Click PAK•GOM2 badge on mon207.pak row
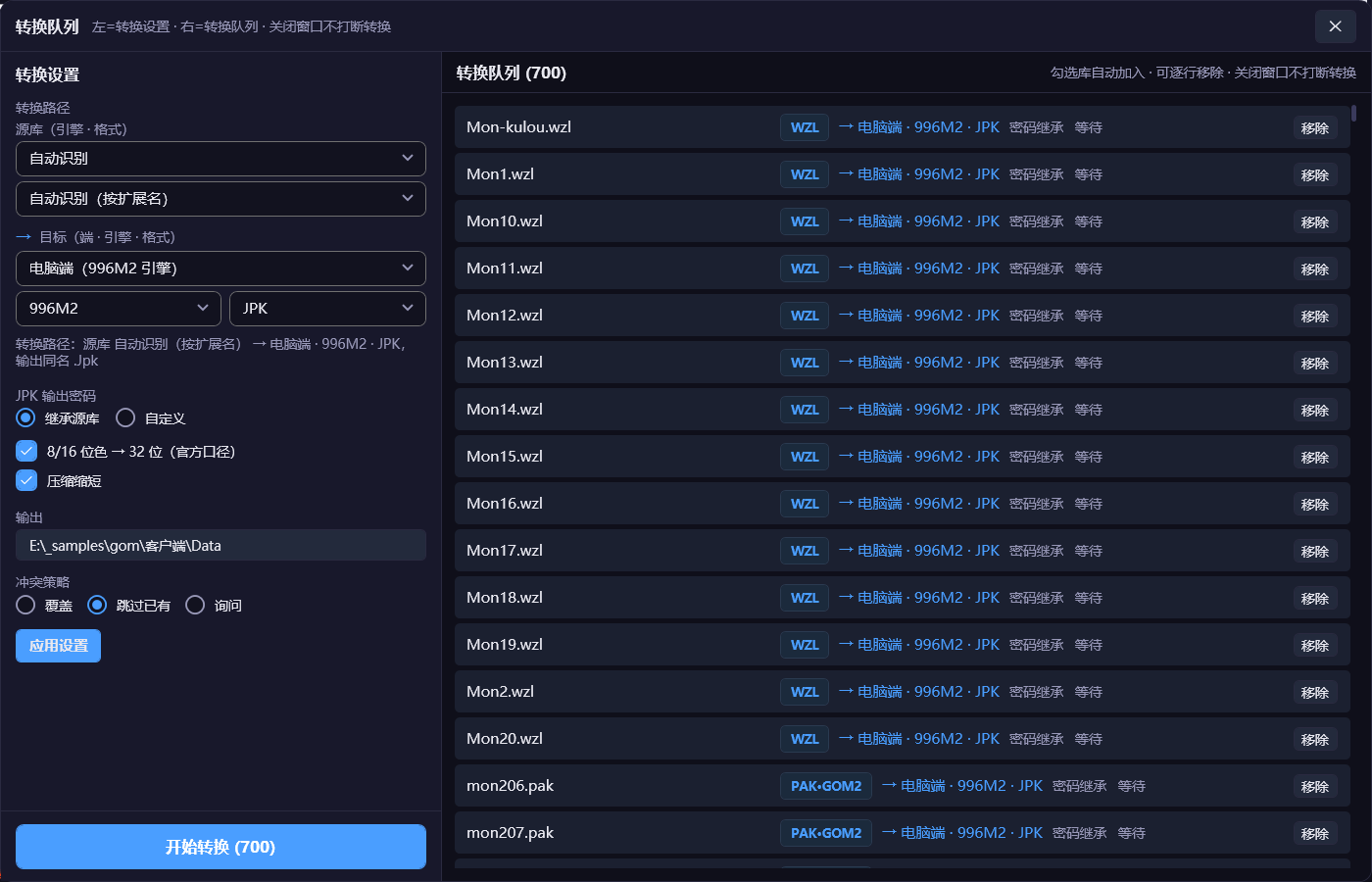 826,833
